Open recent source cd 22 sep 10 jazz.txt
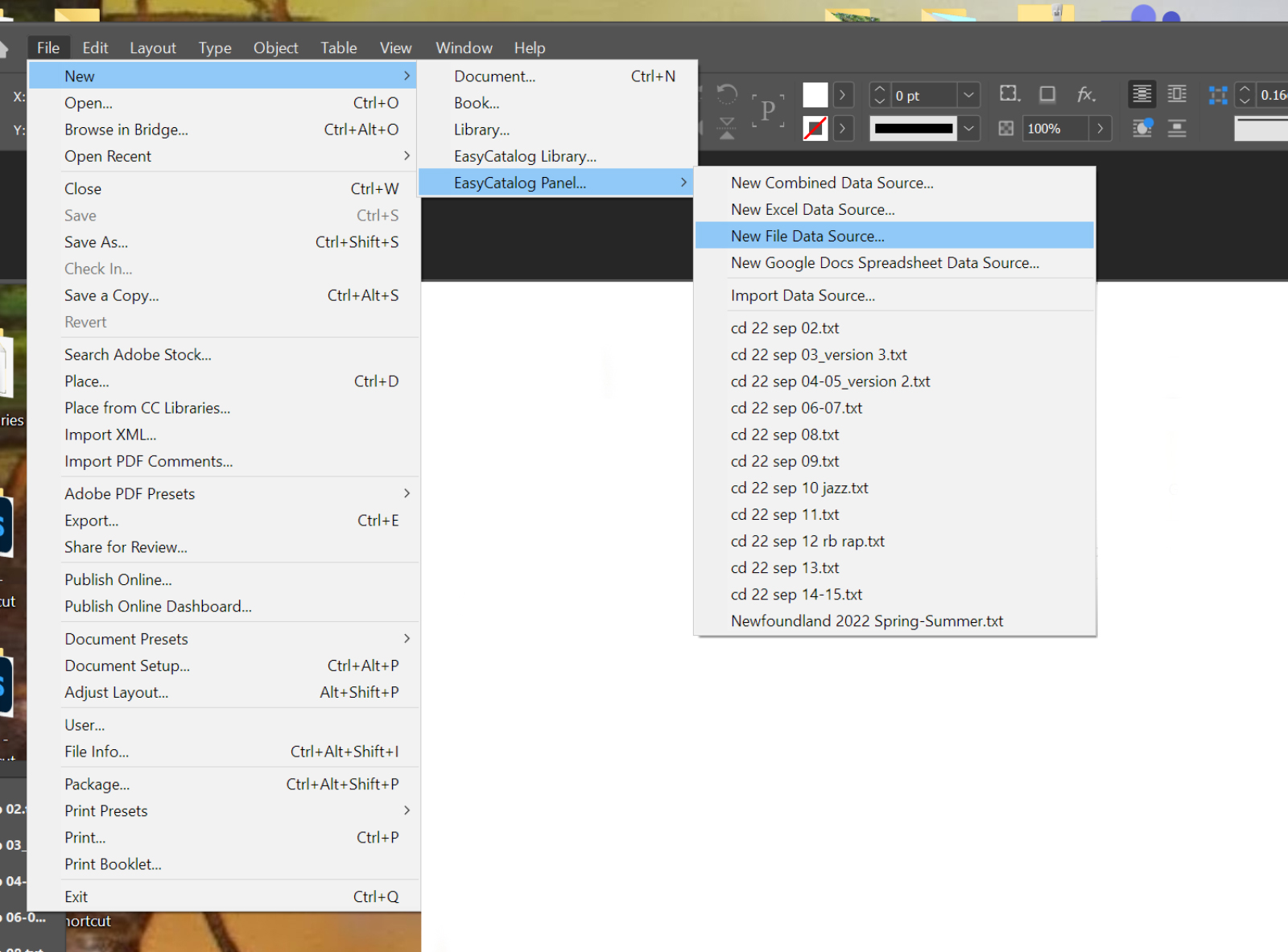Viewport: 1288px width, 952px height. click(894, 488)
